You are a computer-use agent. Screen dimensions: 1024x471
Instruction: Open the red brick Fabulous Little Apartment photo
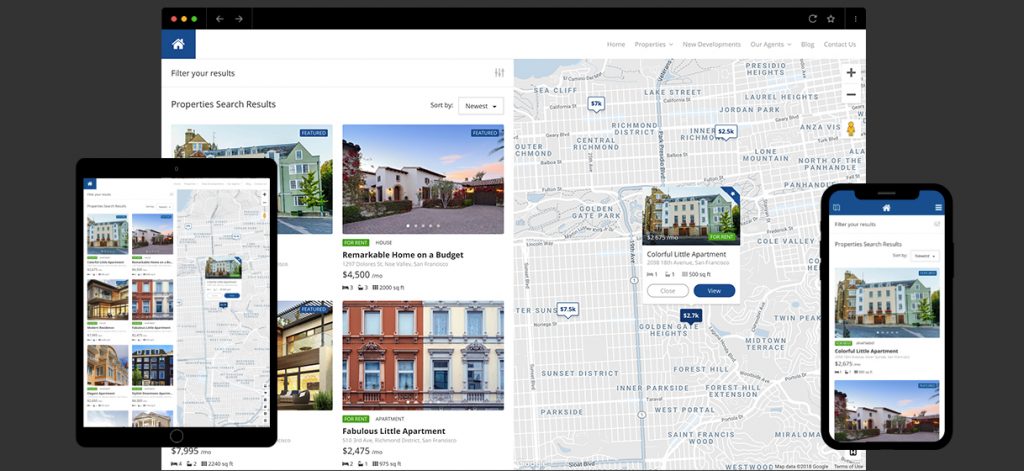[423, 355]
